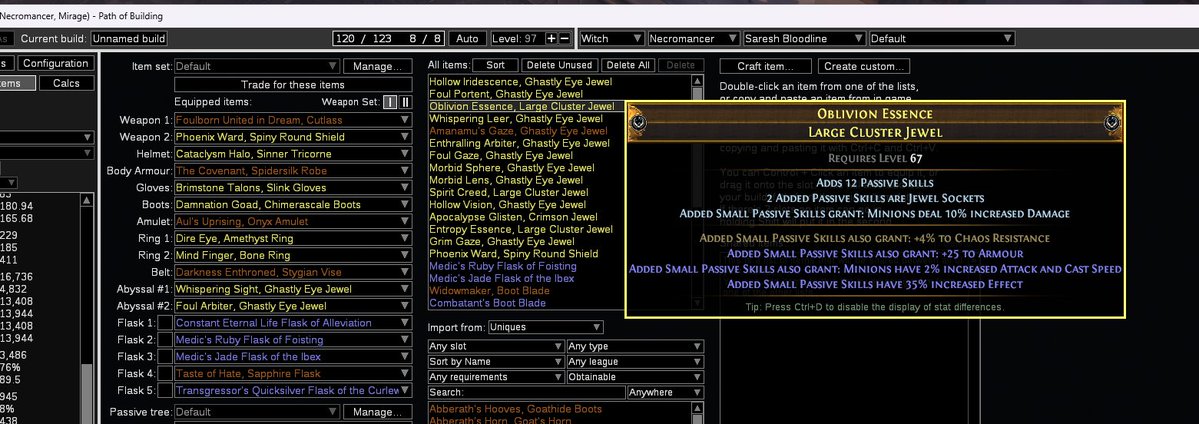Screen dimensions: 1199x424
Task: Select Entropy Essence, Large Cluster Jewel item
Action: (521, 229)
